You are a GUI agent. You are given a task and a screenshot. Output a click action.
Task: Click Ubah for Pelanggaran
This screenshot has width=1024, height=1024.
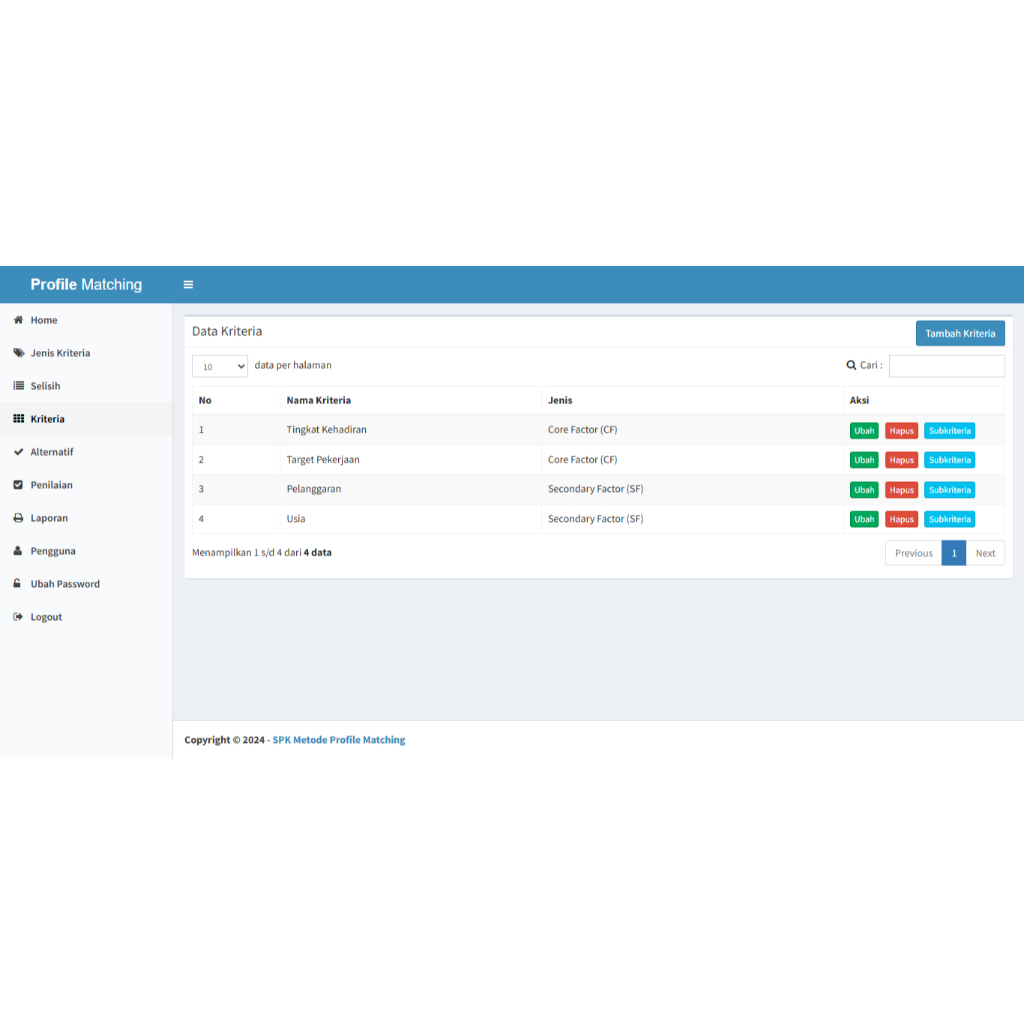(x=864, y=490)
